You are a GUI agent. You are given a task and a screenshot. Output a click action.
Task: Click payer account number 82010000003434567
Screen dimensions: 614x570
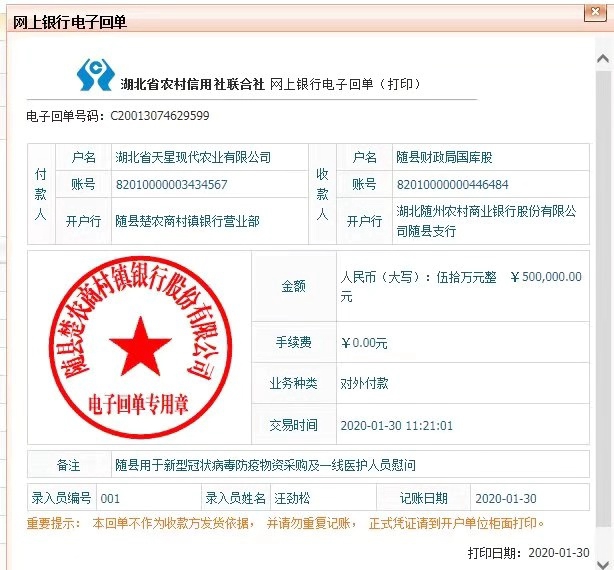171,184
